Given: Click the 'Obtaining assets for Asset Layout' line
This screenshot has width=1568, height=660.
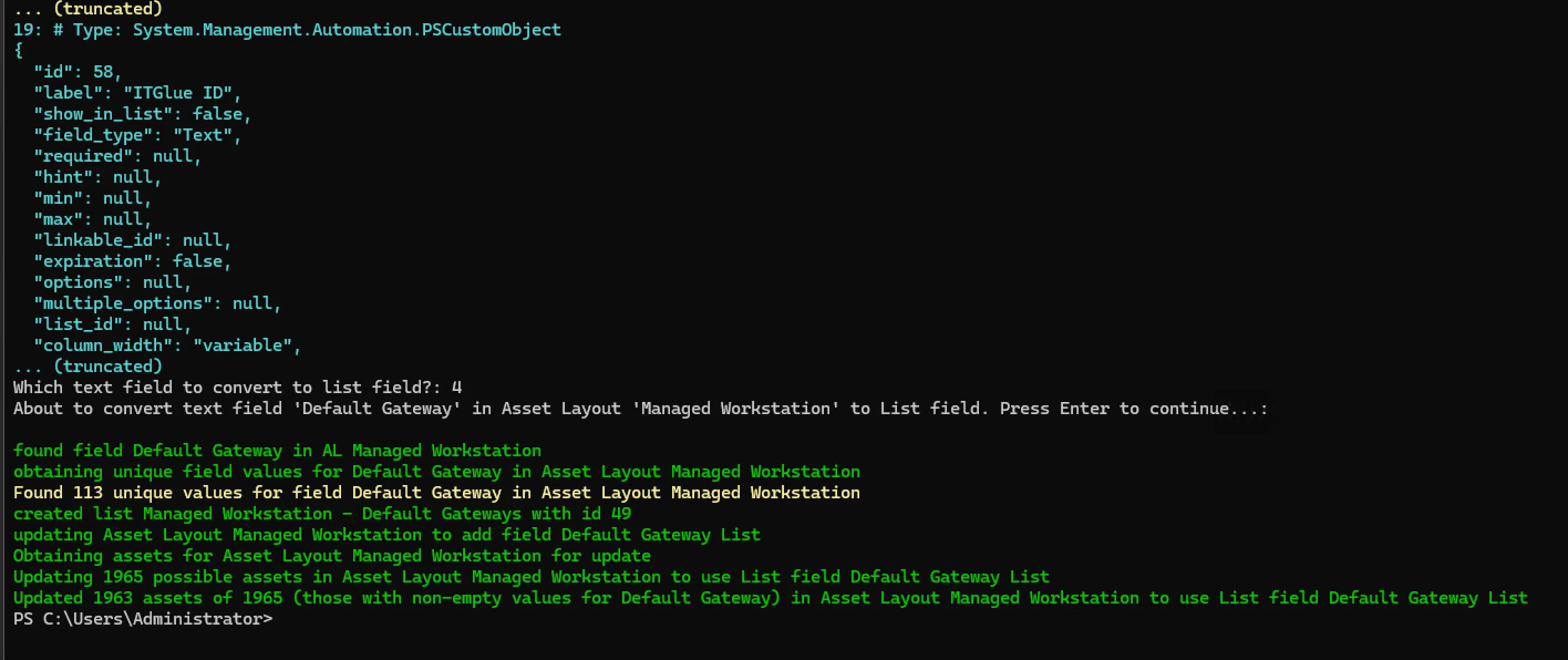Looking at the screenshot, I should [332, 556].
